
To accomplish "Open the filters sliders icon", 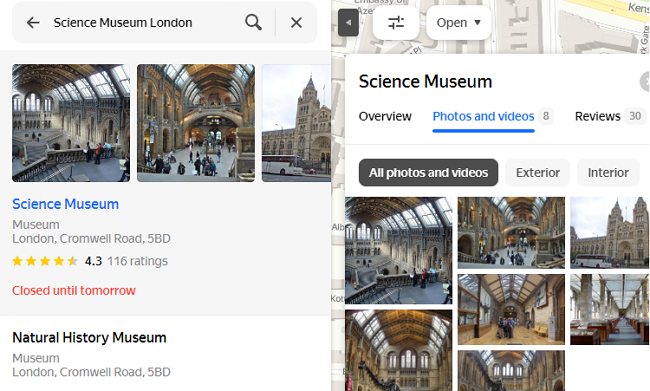I will 396,22.
